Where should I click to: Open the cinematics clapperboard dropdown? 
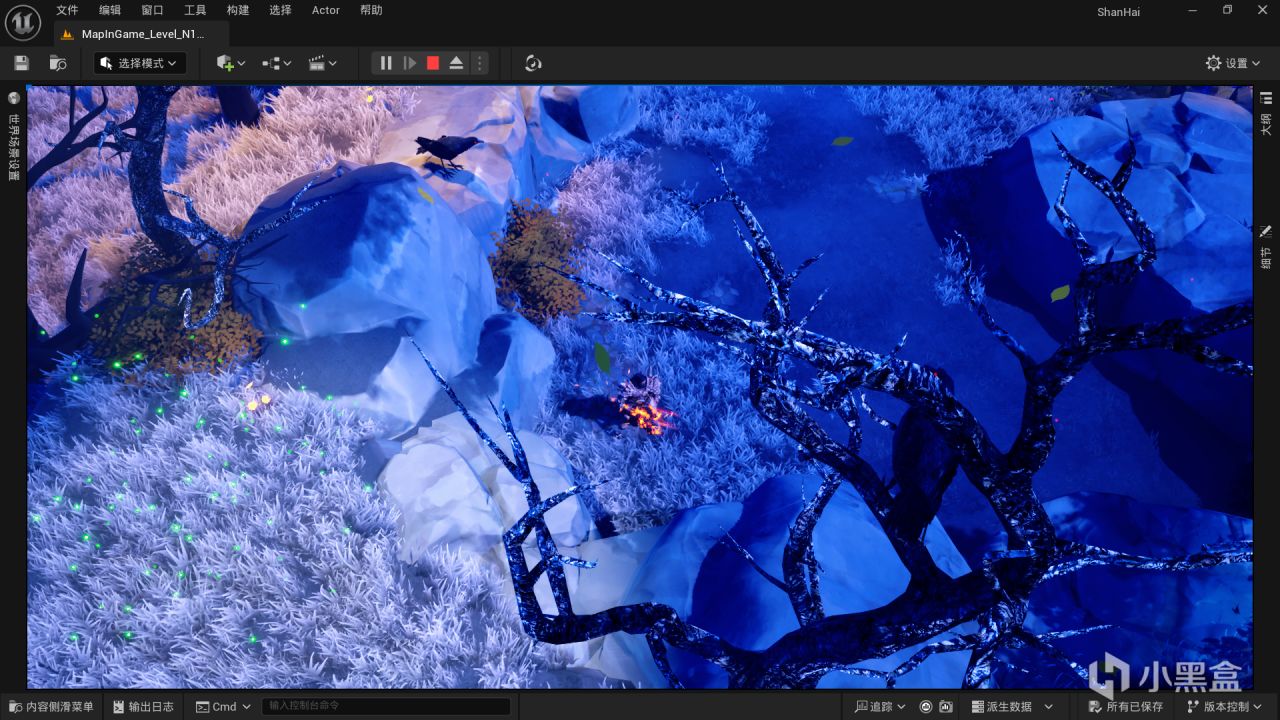323,63
